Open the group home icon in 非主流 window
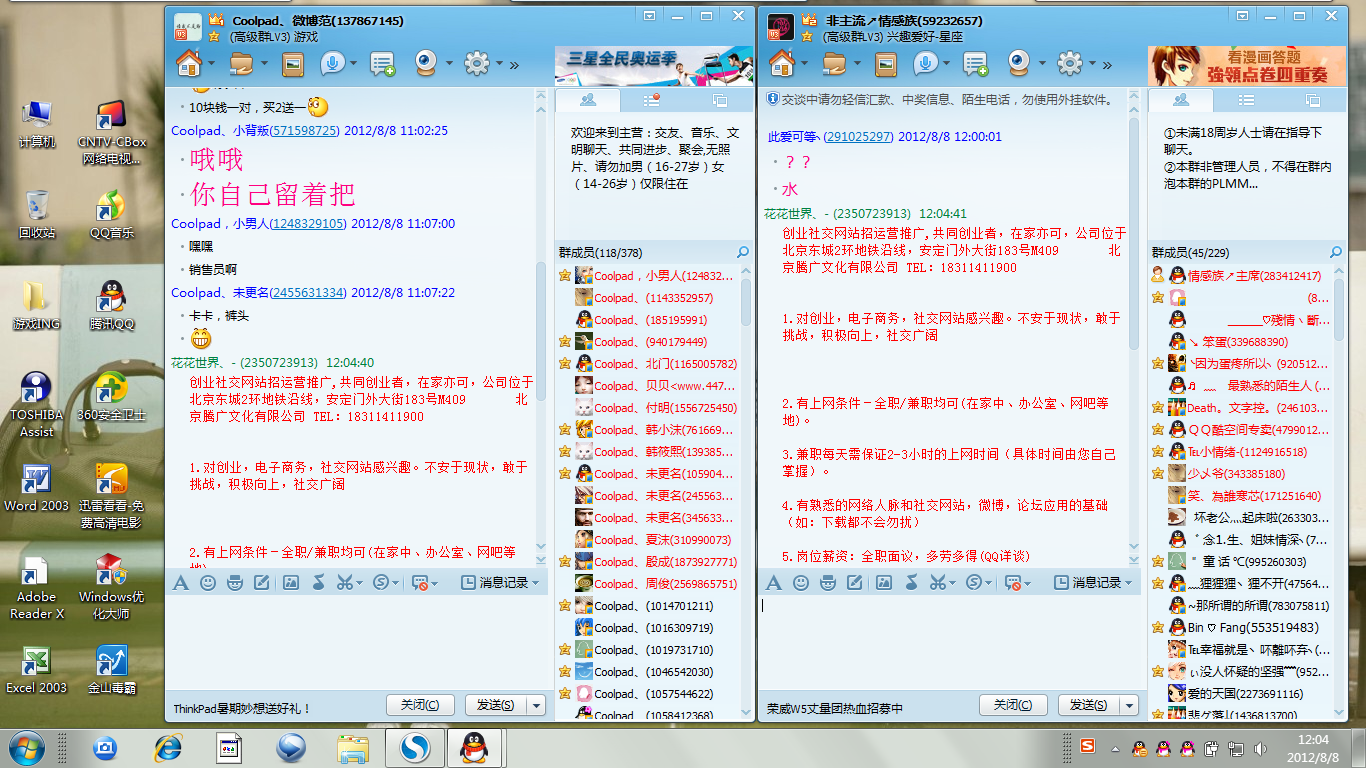This screenshot has height=768, width=1366. click(x=782, y=63)
